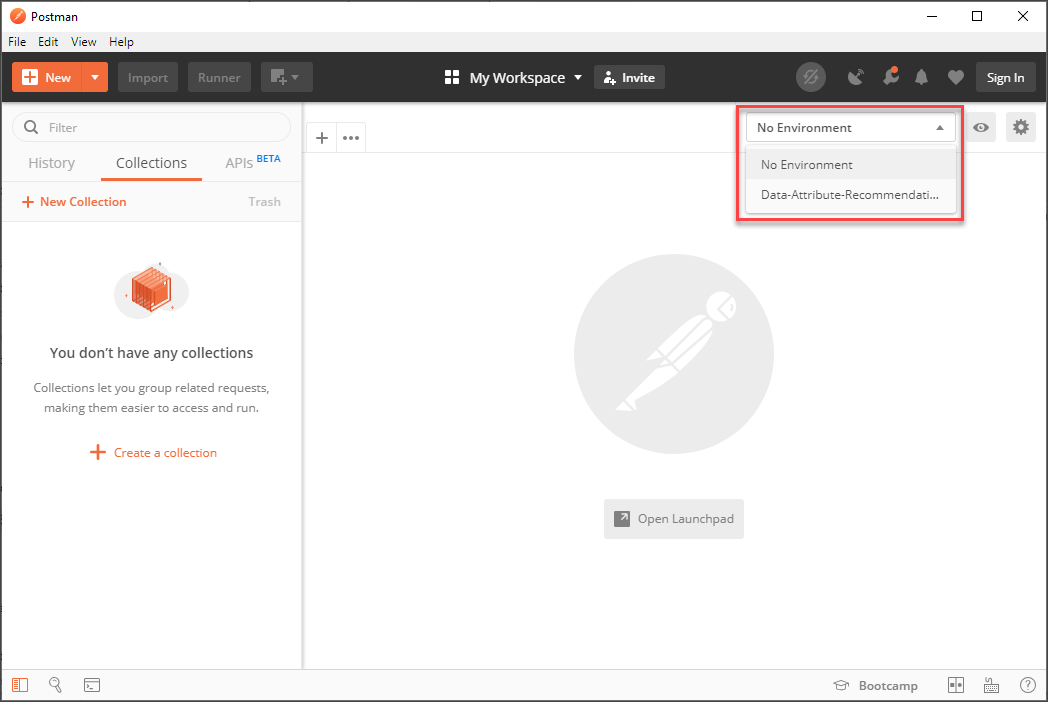This screenshot has height=702, width=1048.
Task: Open the notifications bell
Action: pyautogui.click(x=922, y=78)
